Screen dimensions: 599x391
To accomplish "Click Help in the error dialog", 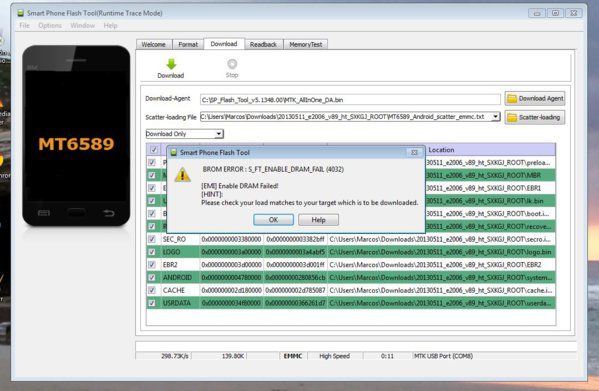I will coord(318,220).
